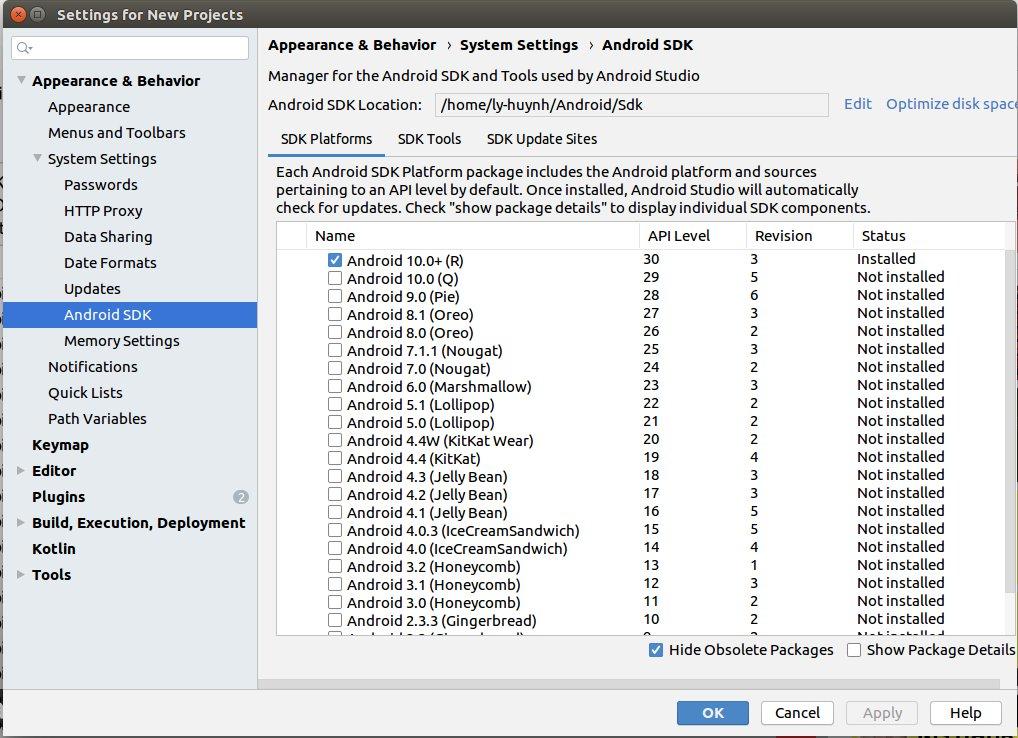Click the Edit link for SDK location
The height and width of the screenshot is (738, 1018).
(x=857, y=104)
